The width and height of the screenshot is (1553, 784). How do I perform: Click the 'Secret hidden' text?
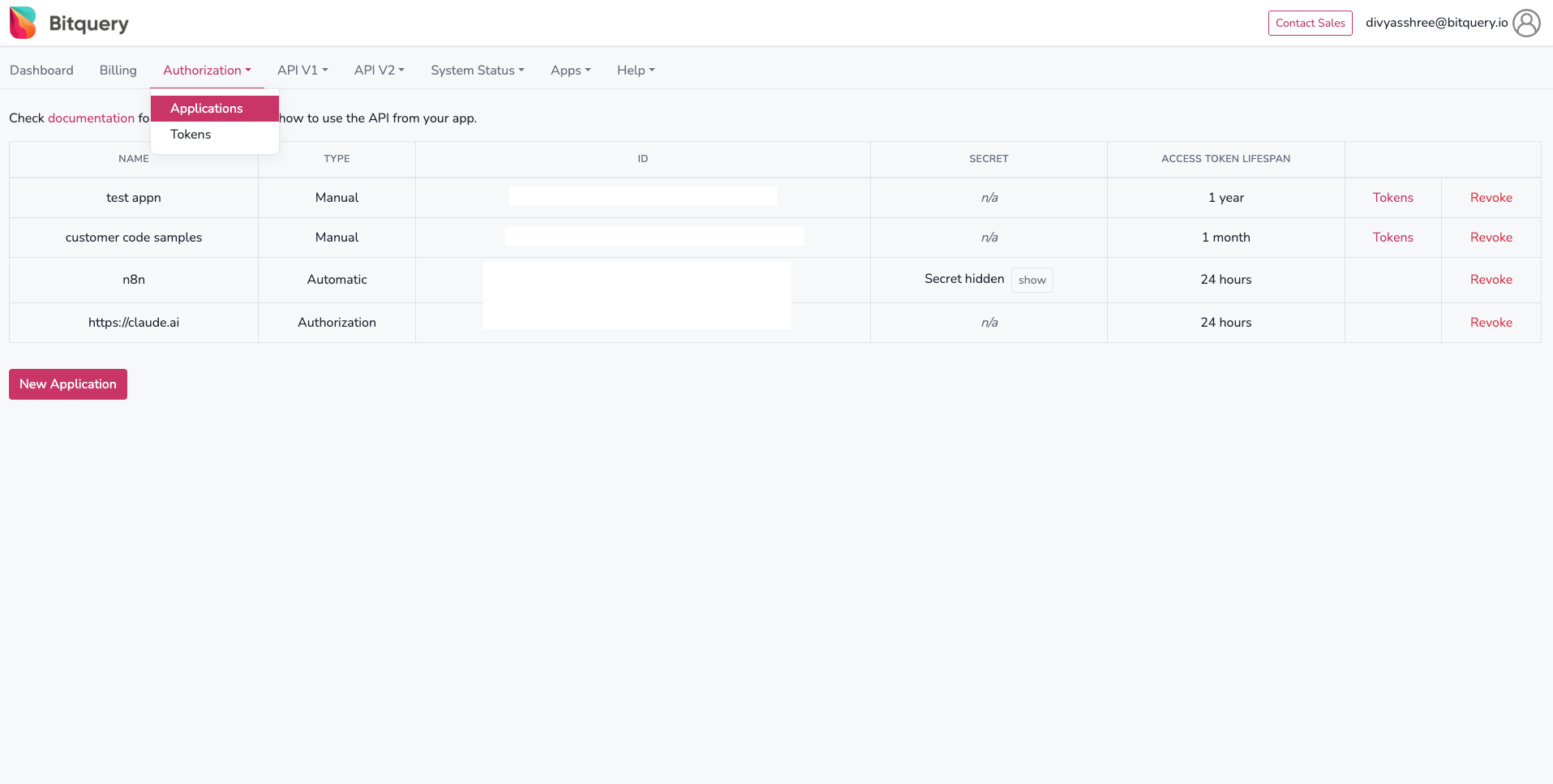[964, 279]
